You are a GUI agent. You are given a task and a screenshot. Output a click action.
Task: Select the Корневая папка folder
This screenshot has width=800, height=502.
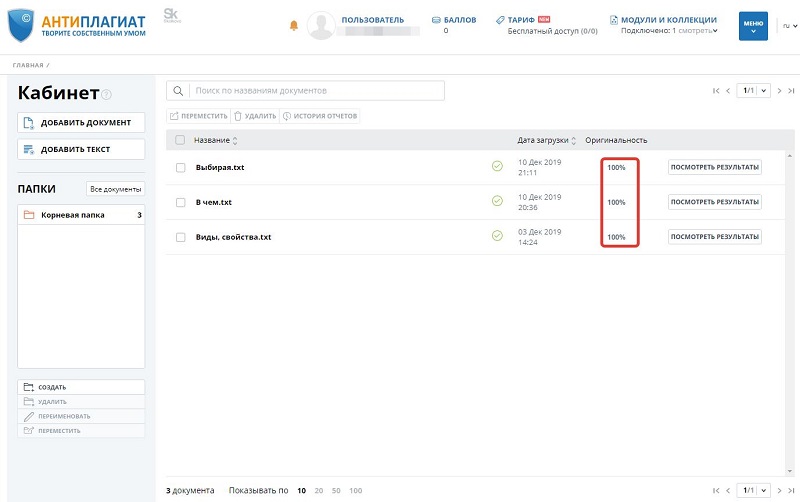click(x=81, y=215)
